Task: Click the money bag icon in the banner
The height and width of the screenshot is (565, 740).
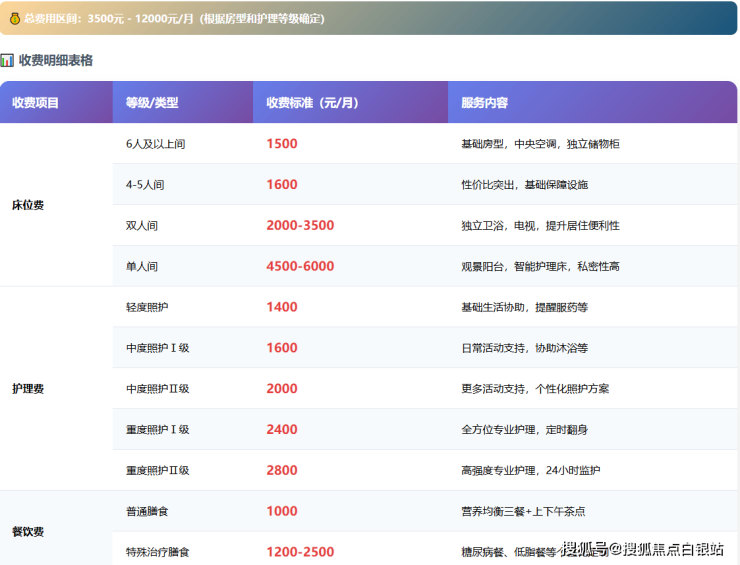Action: tap(14, 18)
